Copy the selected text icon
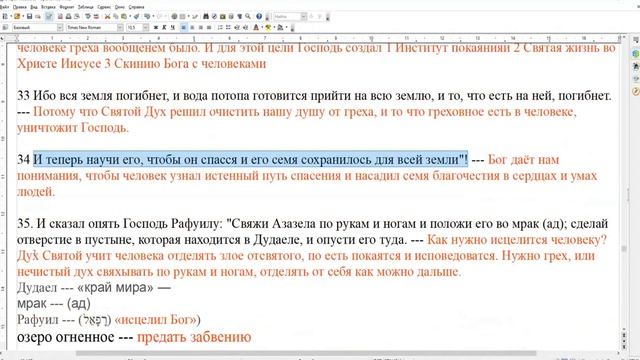The image size is (640, 360). point(116,16)
